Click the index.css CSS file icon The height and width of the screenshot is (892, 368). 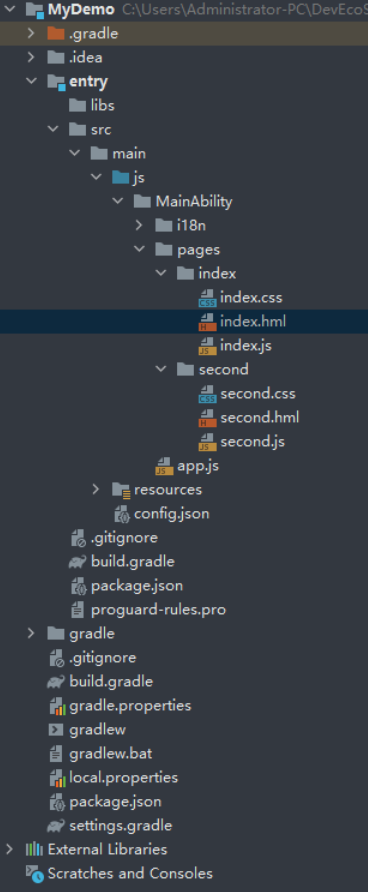click(x=207, y=298)
